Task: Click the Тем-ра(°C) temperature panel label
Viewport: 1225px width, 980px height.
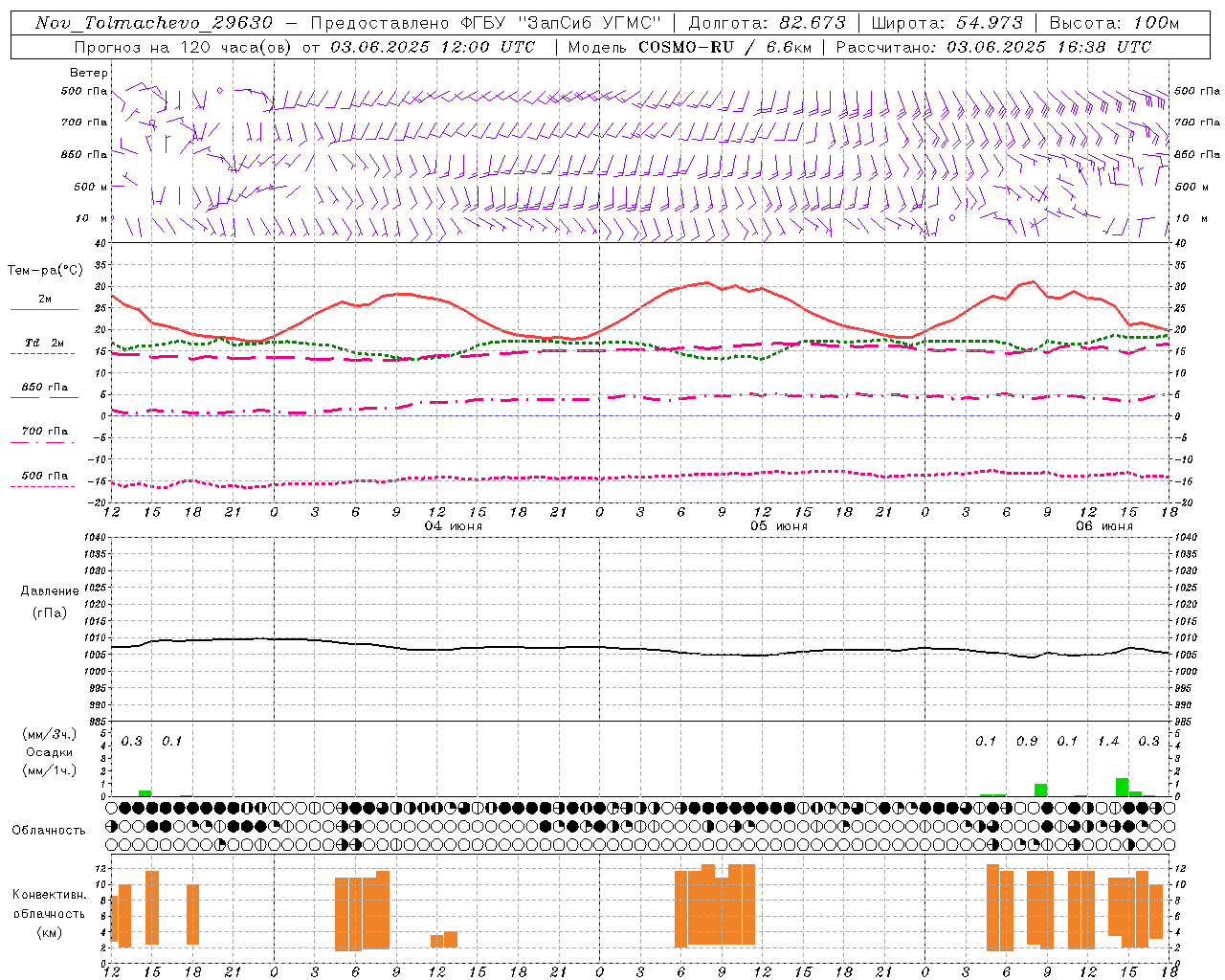Action: coord(45,271)
